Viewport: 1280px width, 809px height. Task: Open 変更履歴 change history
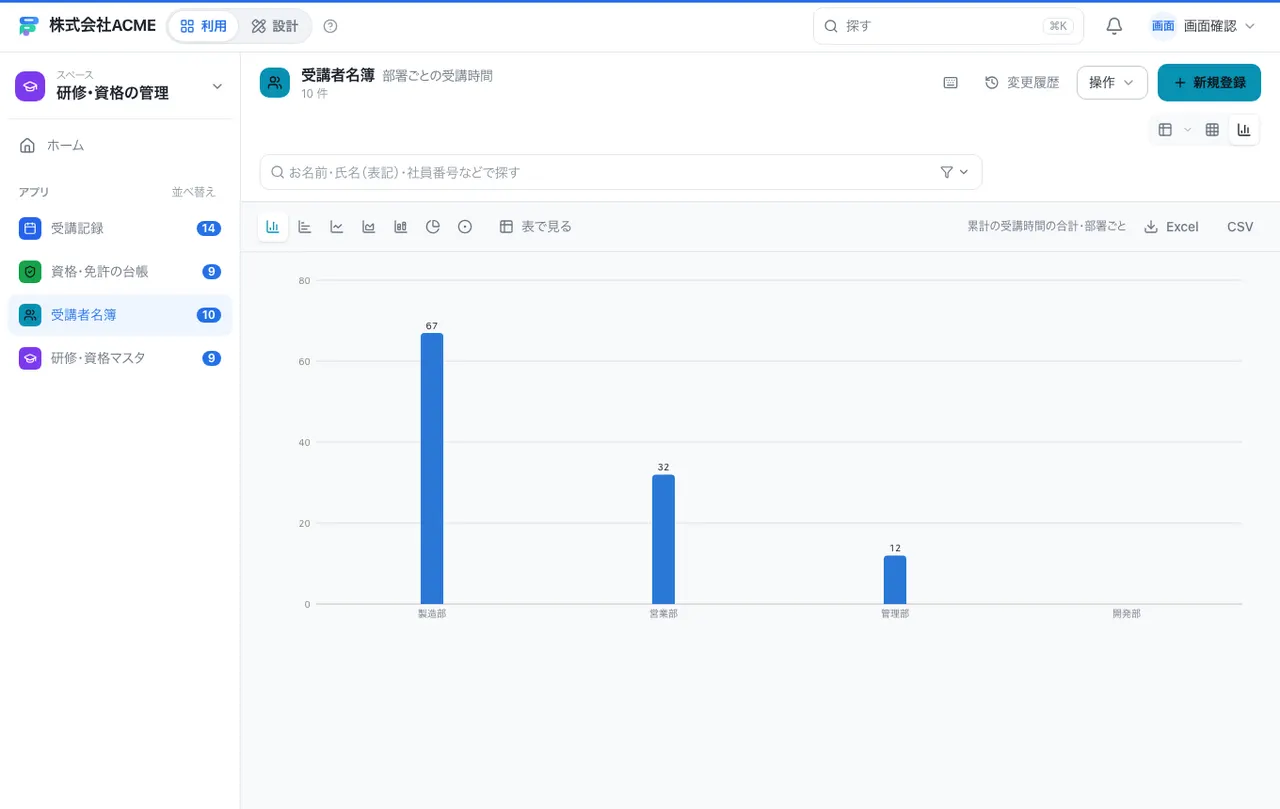click(x=1022, y=83)
